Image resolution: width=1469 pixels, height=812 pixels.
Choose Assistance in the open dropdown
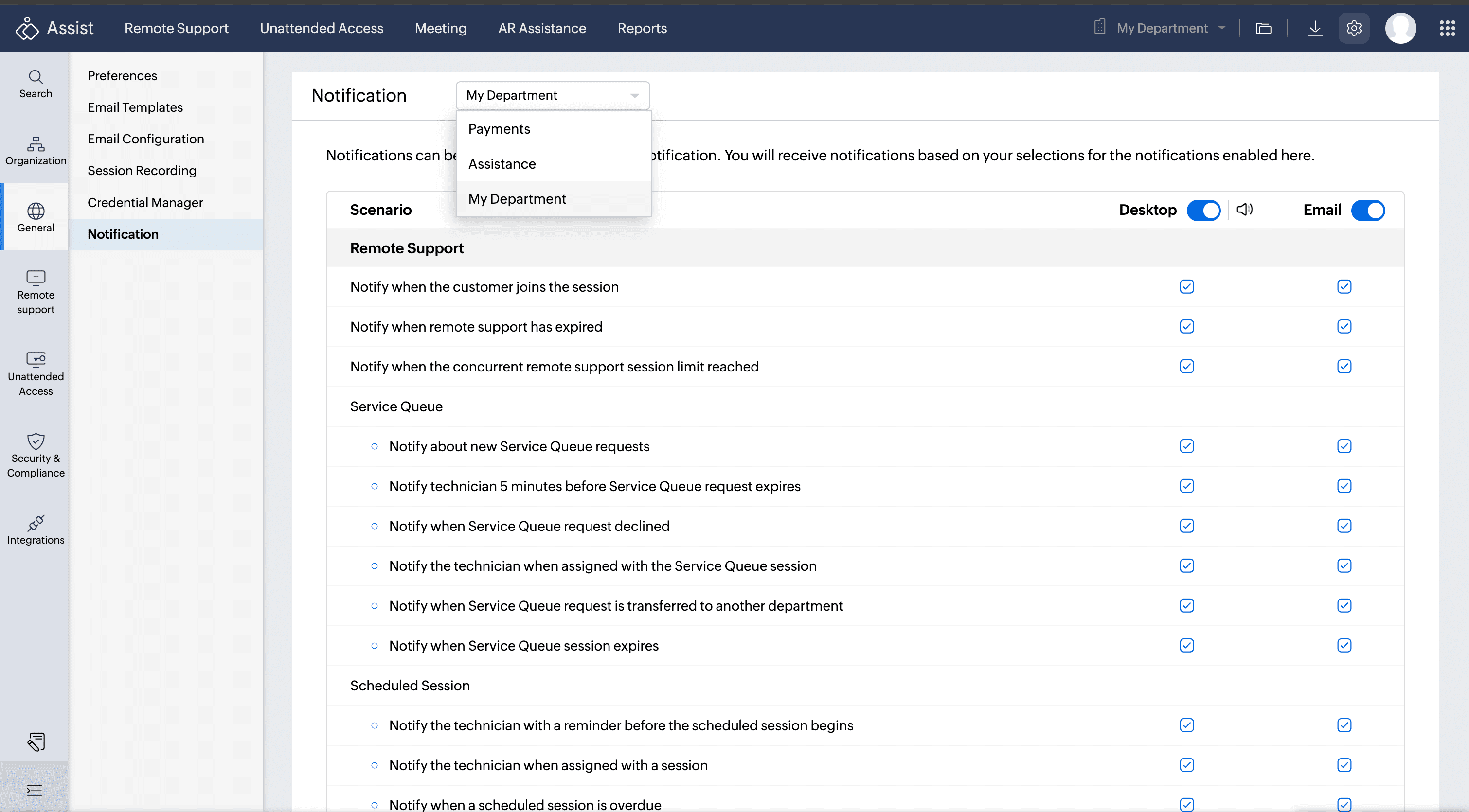click(502, 164)
